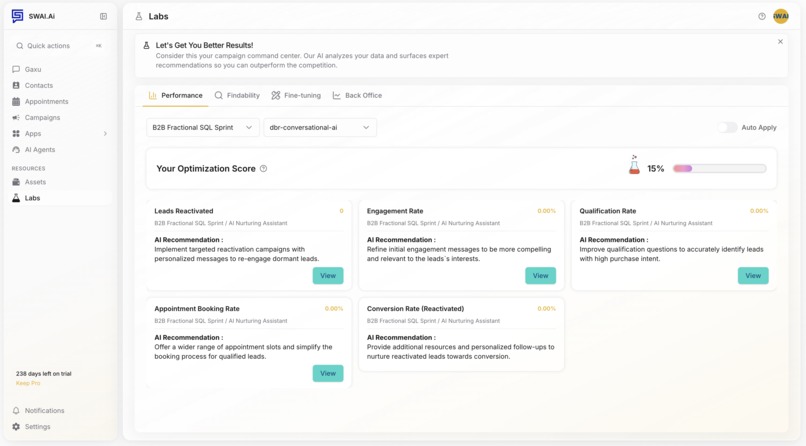Select Appointments in the sidebar menu
This screenshot has width=806, height=446.
point(47,101)
